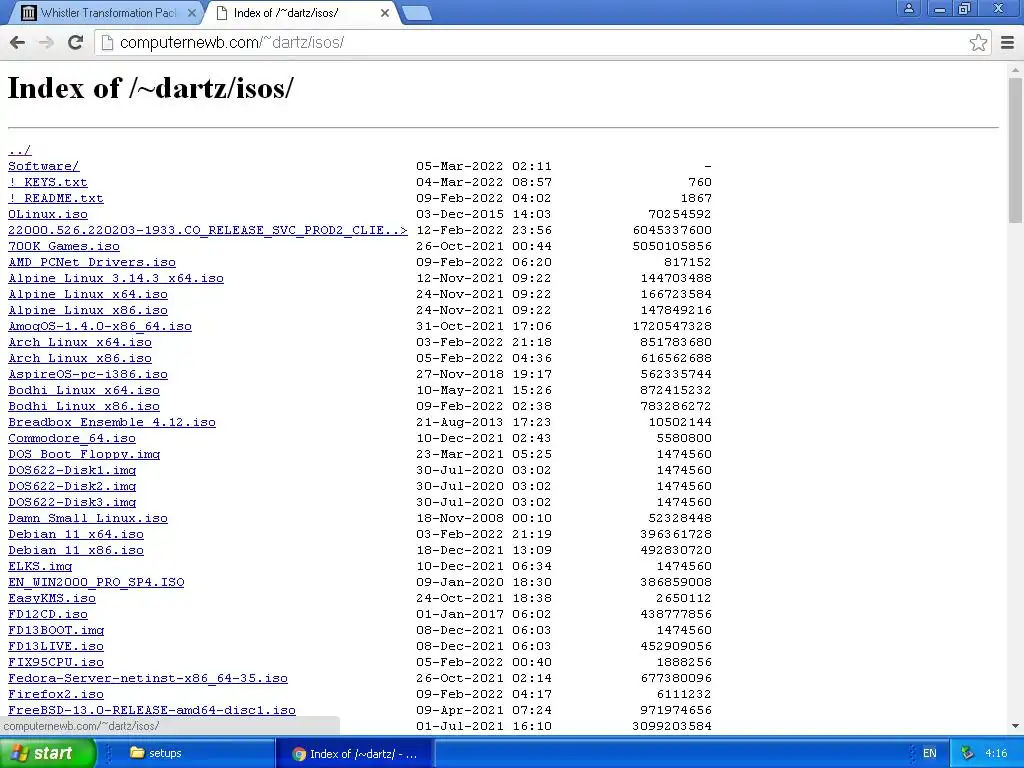Screen dimensions: 1024x768
Task: Download FD13LIVE.iso
Action: 56,646
